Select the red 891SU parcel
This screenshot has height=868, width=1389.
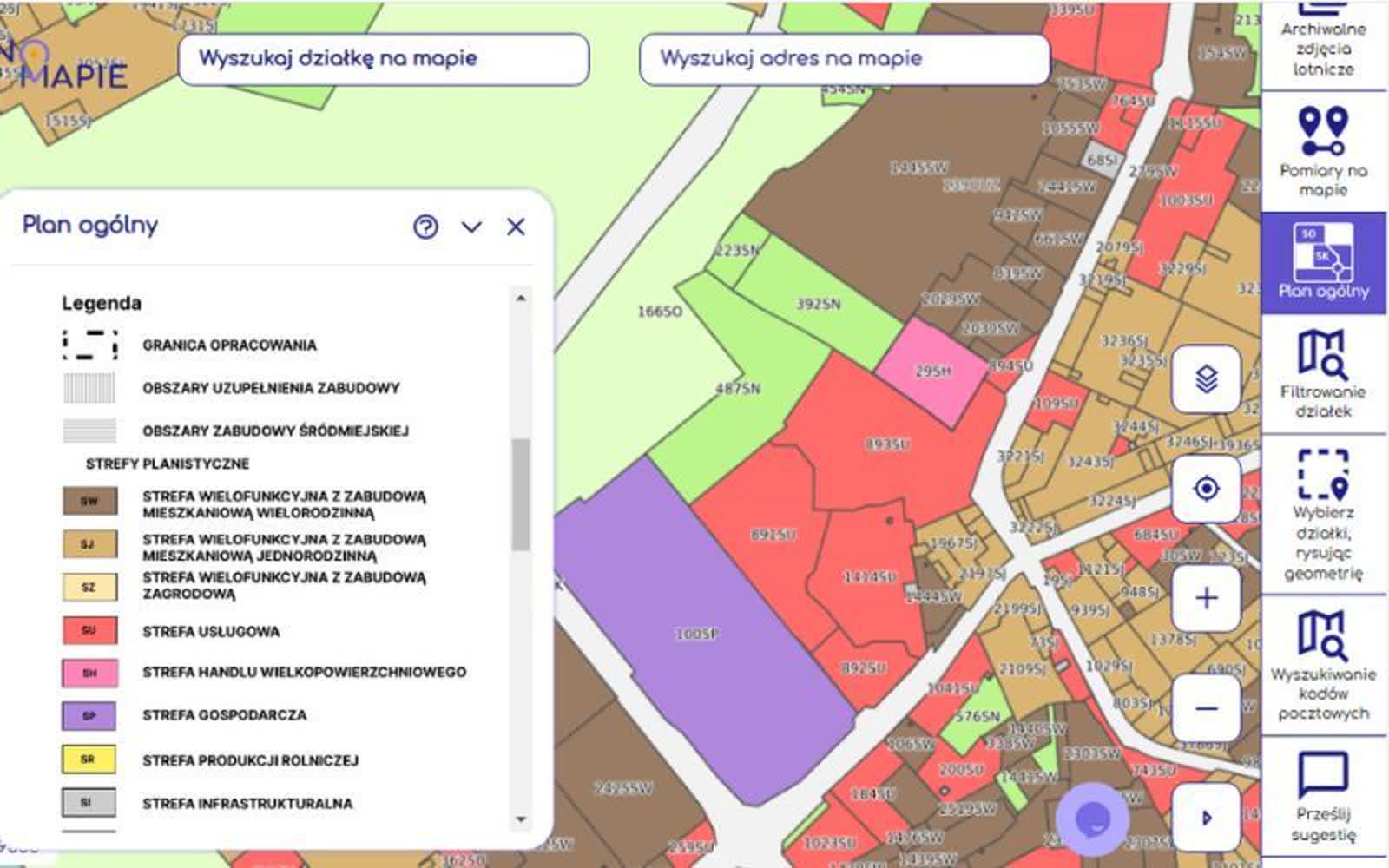click(x=773, y=535)
